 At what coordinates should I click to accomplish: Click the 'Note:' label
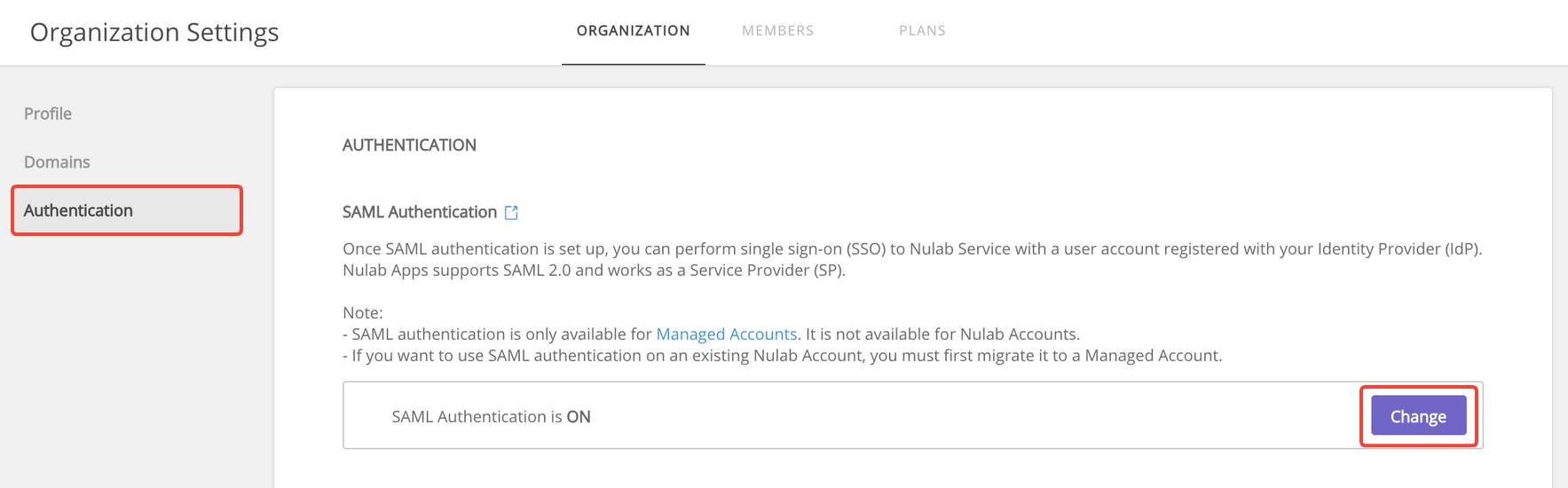(363, 312)
